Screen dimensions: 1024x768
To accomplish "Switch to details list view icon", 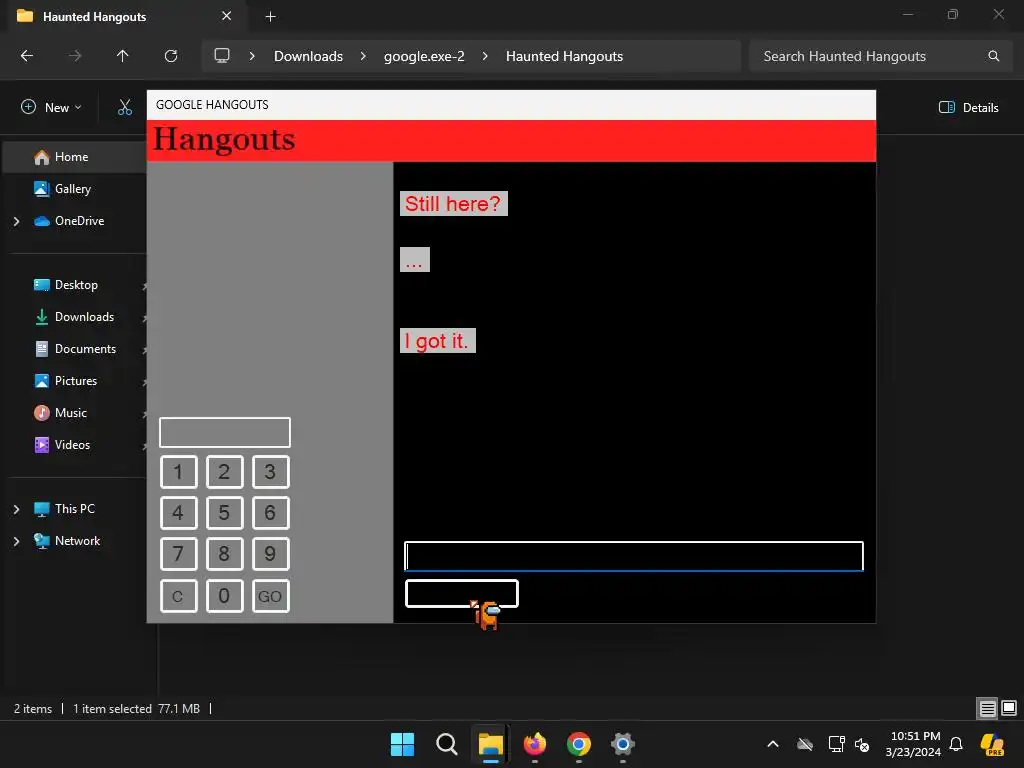I will 987,708.
